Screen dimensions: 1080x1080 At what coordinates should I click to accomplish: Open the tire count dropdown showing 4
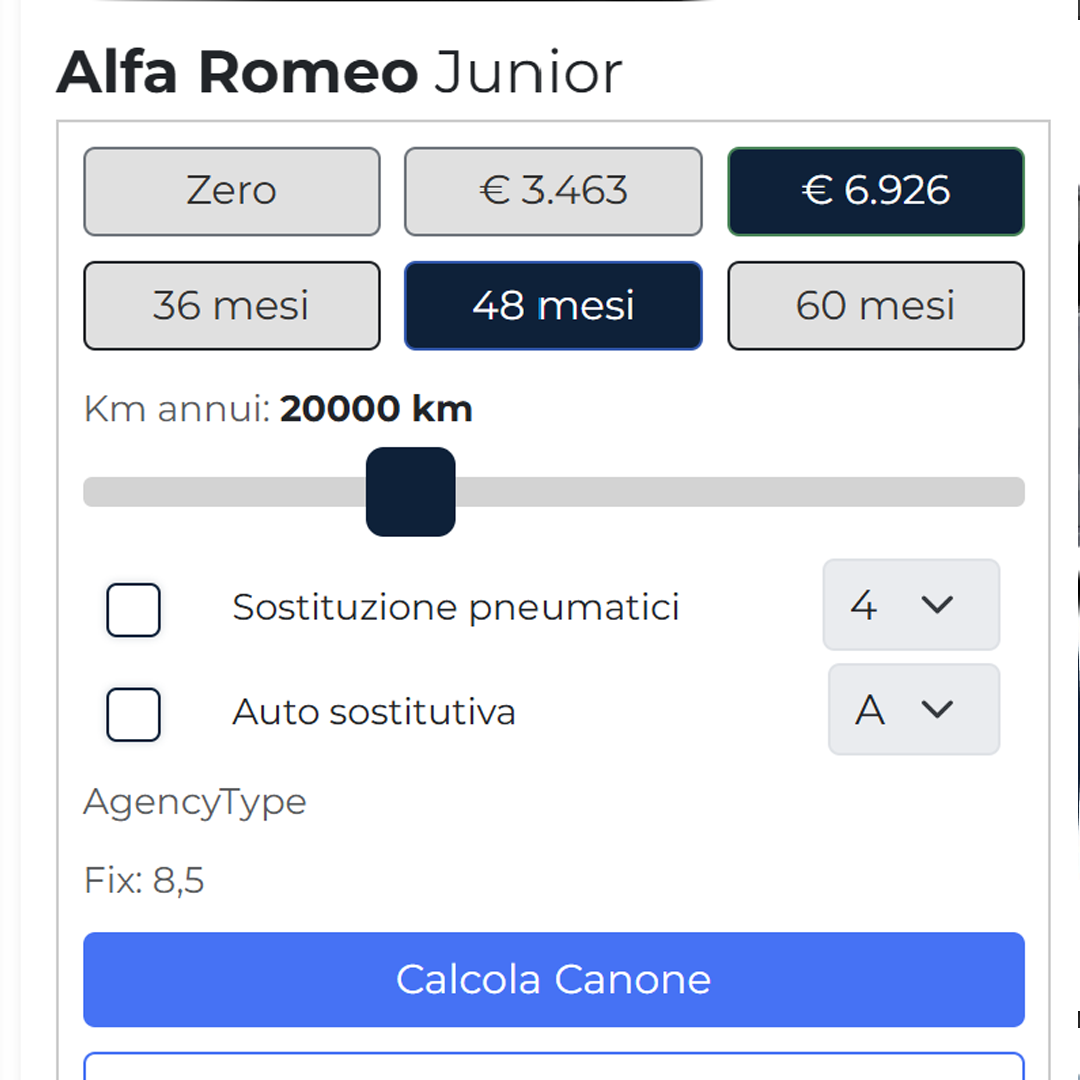point(910,605)
